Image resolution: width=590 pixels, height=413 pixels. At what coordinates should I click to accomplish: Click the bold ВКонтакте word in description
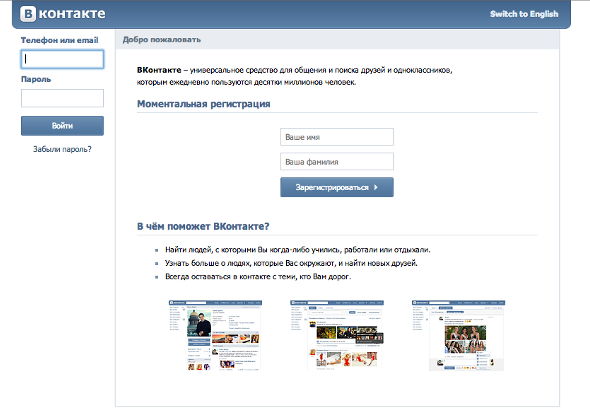click(159, 70)
